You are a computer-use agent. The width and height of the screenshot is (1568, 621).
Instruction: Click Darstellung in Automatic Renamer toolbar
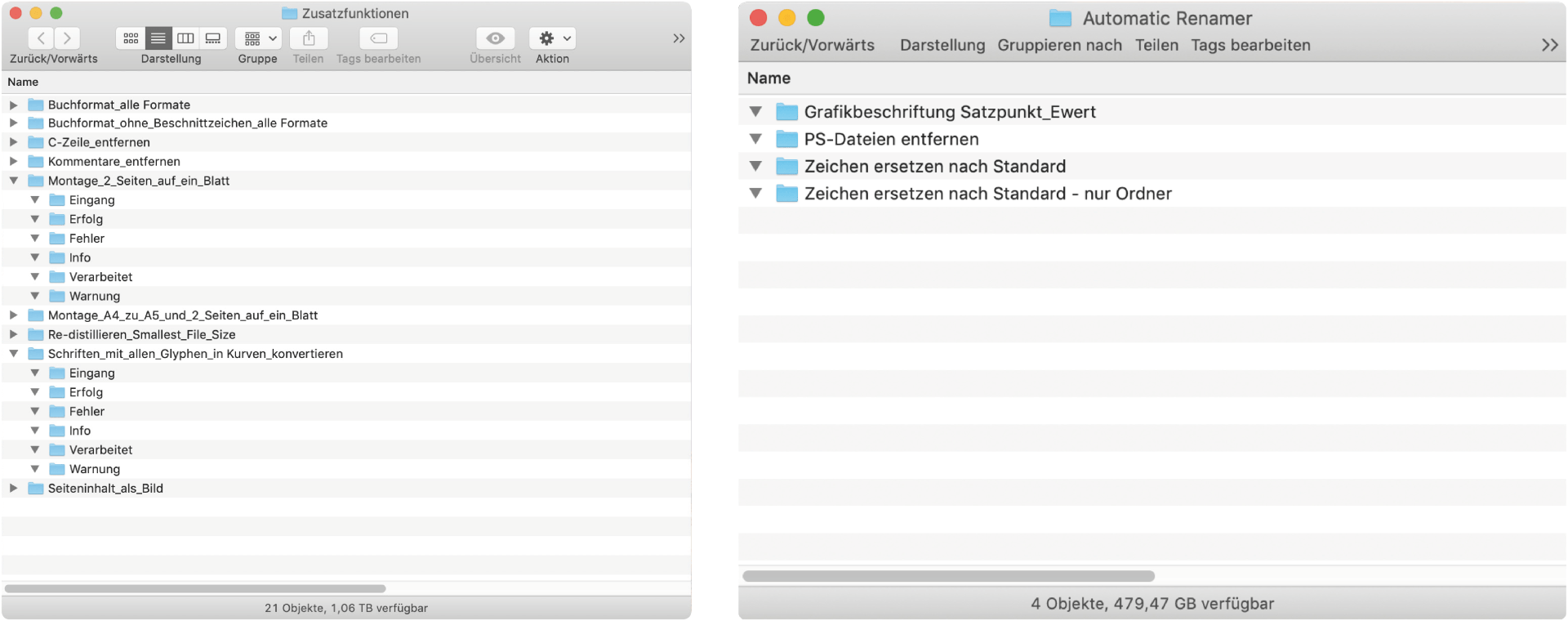click(x=942, y=46)
